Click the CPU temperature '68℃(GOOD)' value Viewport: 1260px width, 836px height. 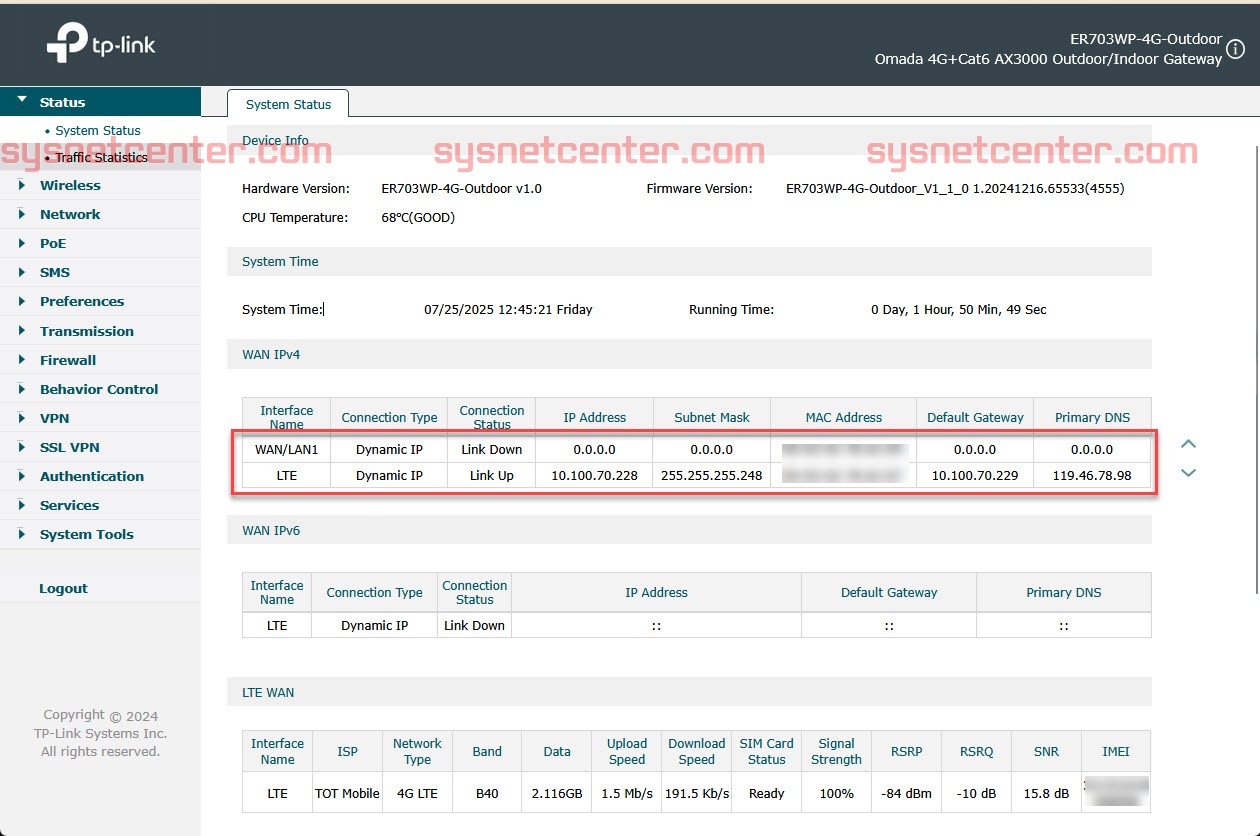[418, 217]
